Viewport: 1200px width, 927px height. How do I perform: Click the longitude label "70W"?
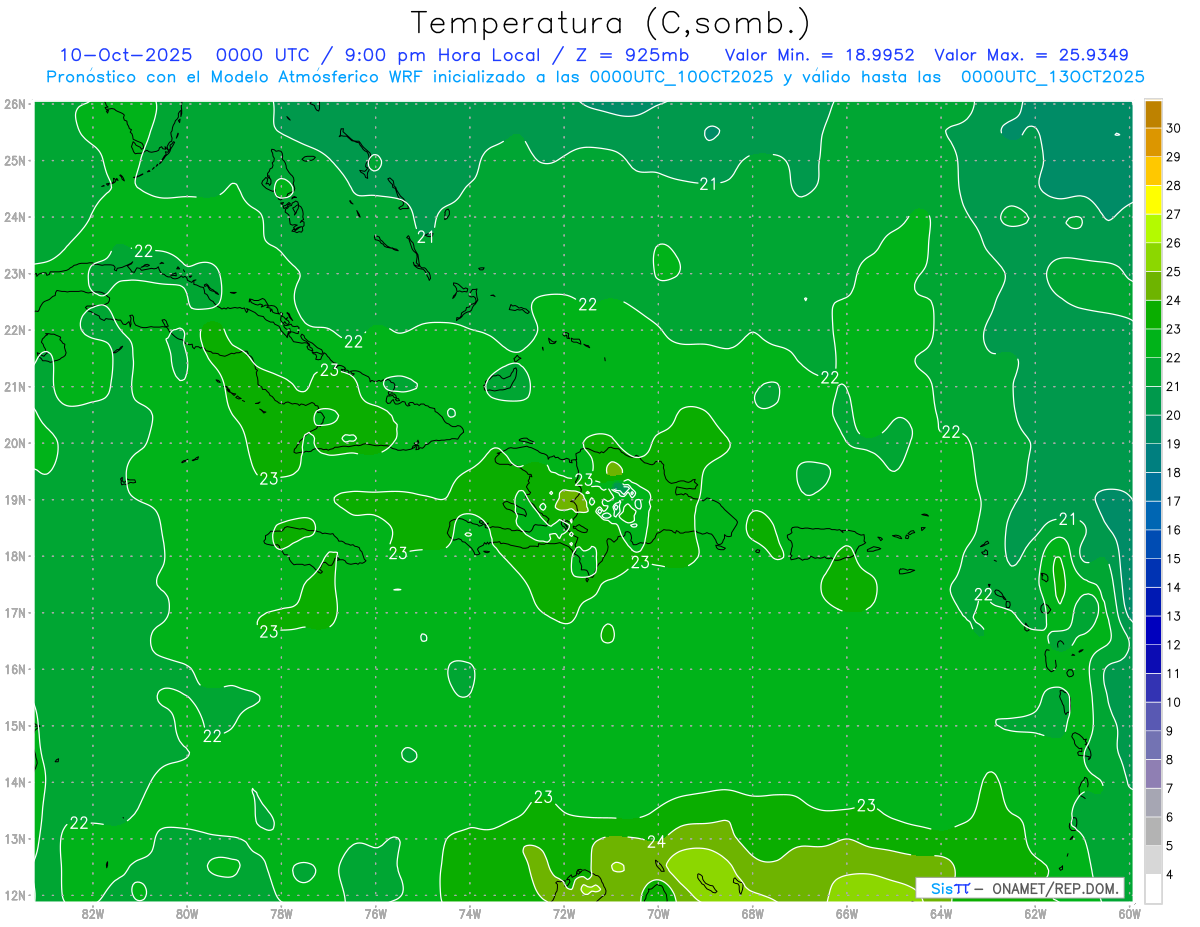point(658,912)
